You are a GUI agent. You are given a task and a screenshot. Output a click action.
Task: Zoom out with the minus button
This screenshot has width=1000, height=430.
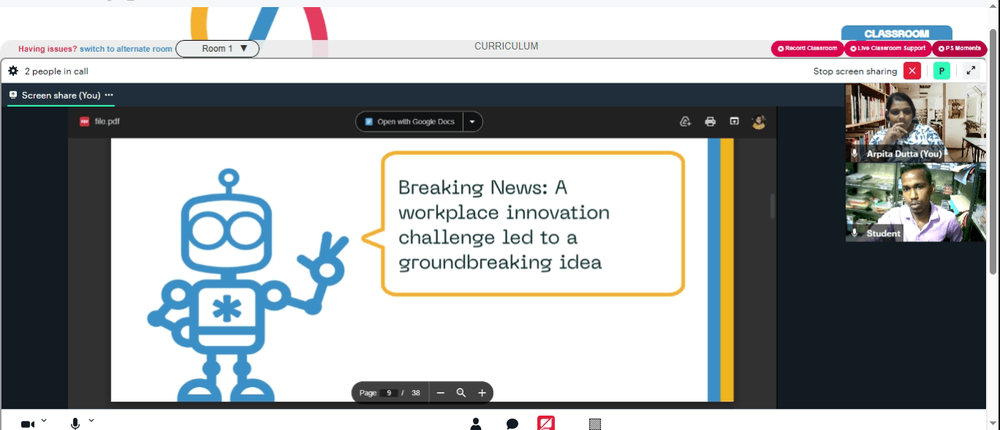click(x=440, y=393)
